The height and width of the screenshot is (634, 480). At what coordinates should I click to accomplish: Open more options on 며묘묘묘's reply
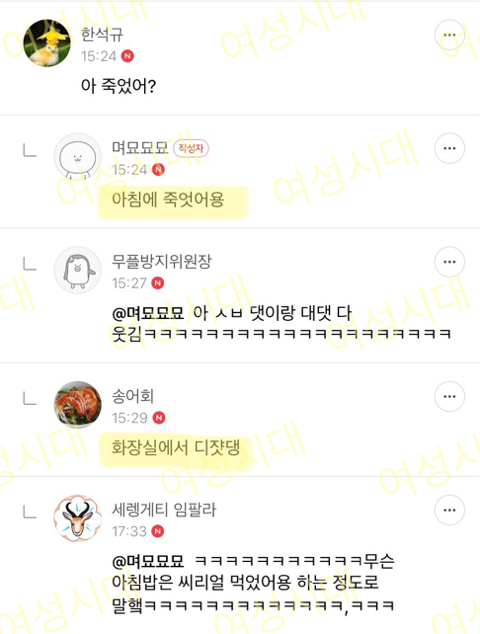tap(450, 148)
